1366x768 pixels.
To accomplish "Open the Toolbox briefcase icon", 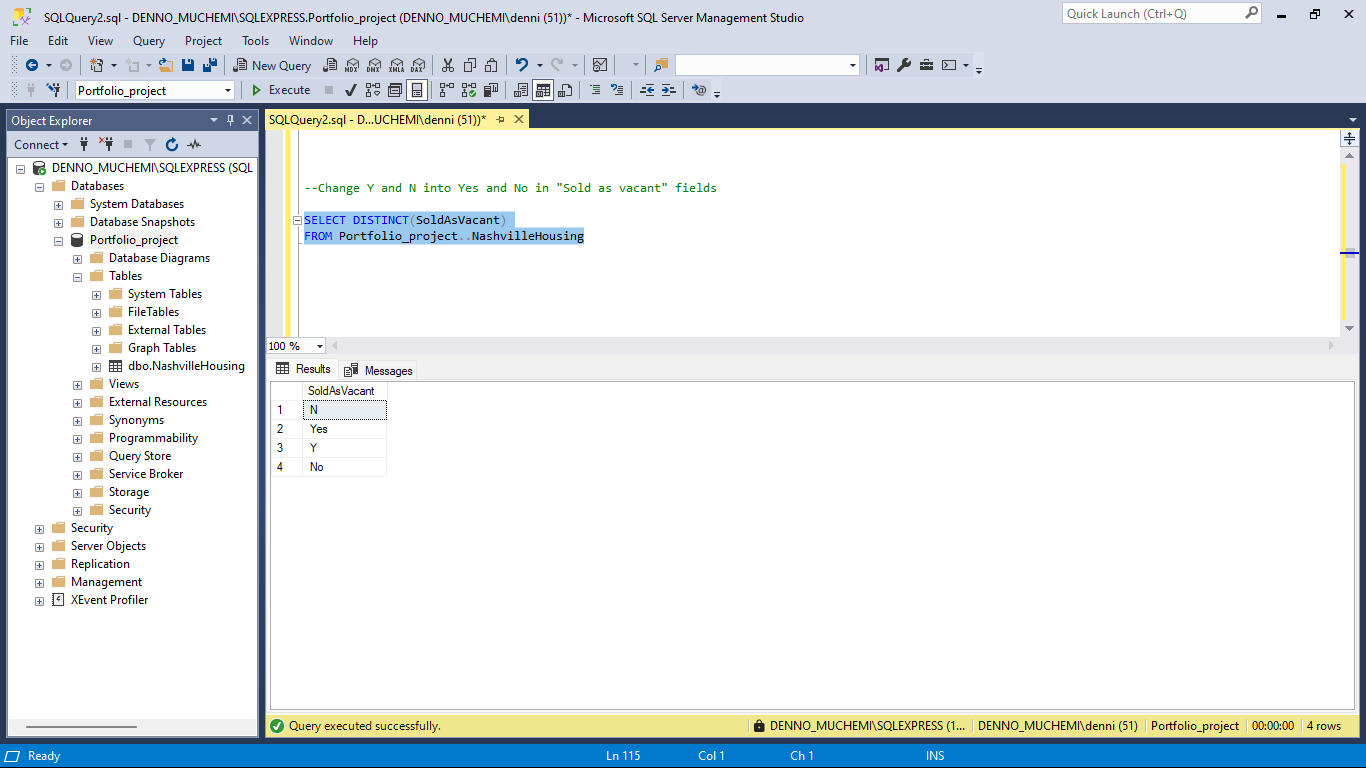I will [927, 65].
